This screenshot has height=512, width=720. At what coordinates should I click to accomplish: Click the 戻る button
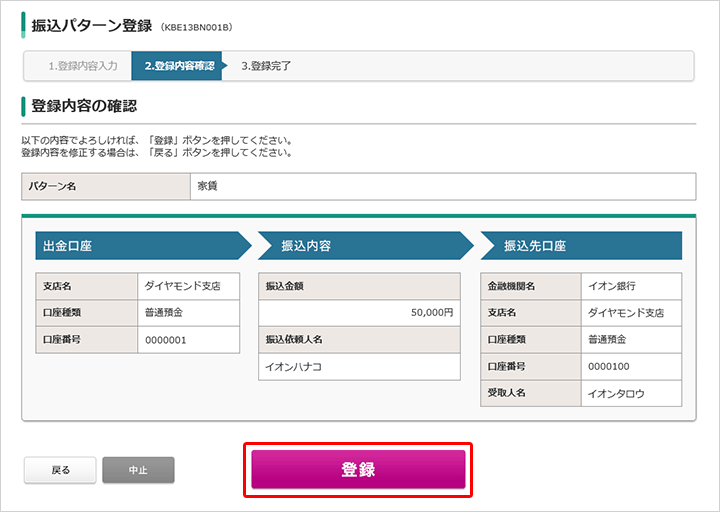60,470
